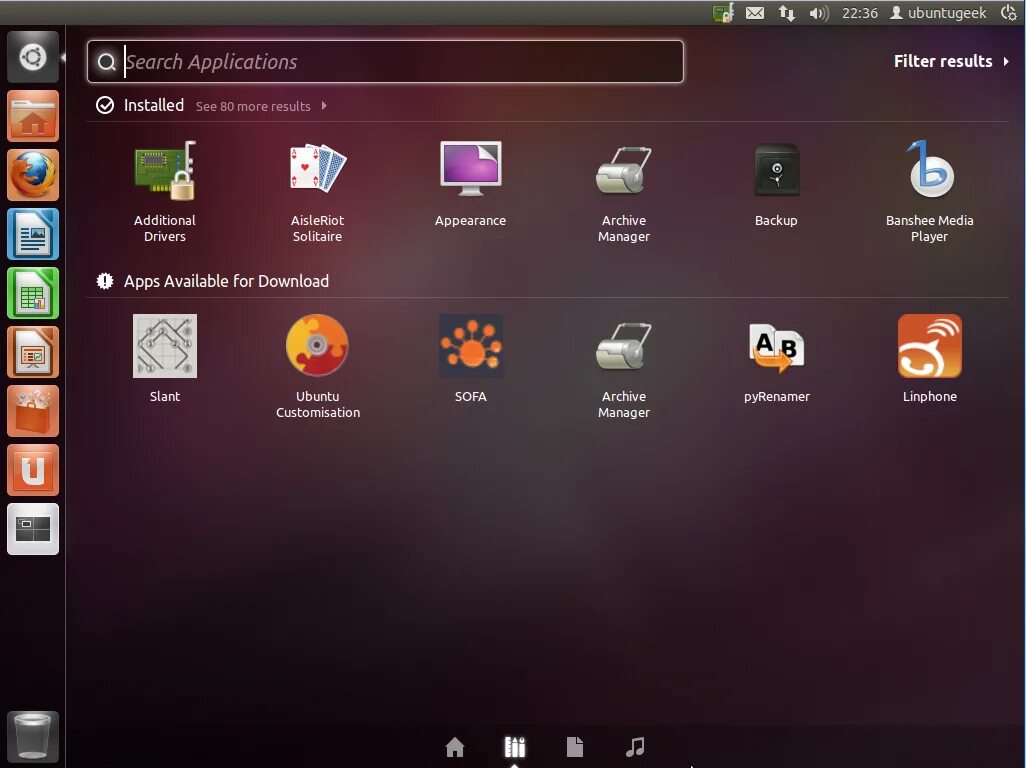Viewport: 1026px width, 768px height.
Task: Open LibreOffice Writer from launcher
Action: [33, 234]
